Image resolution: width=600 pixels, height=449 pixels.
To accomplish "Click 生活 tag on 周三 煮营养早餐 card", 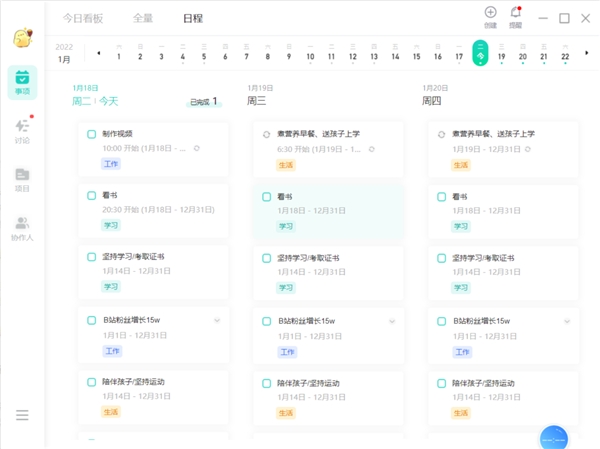I will tap(286, 165).
